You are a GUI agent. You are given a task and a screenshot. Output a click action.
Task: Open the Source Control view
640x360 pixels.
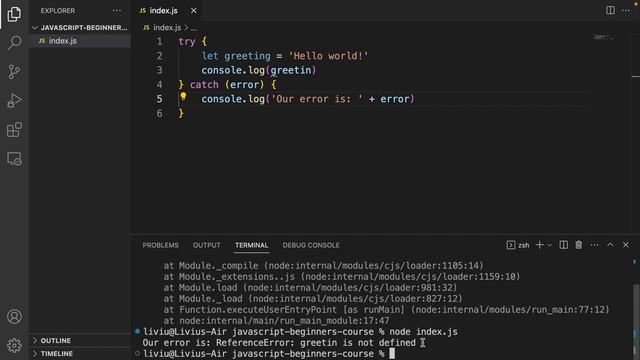14,72
